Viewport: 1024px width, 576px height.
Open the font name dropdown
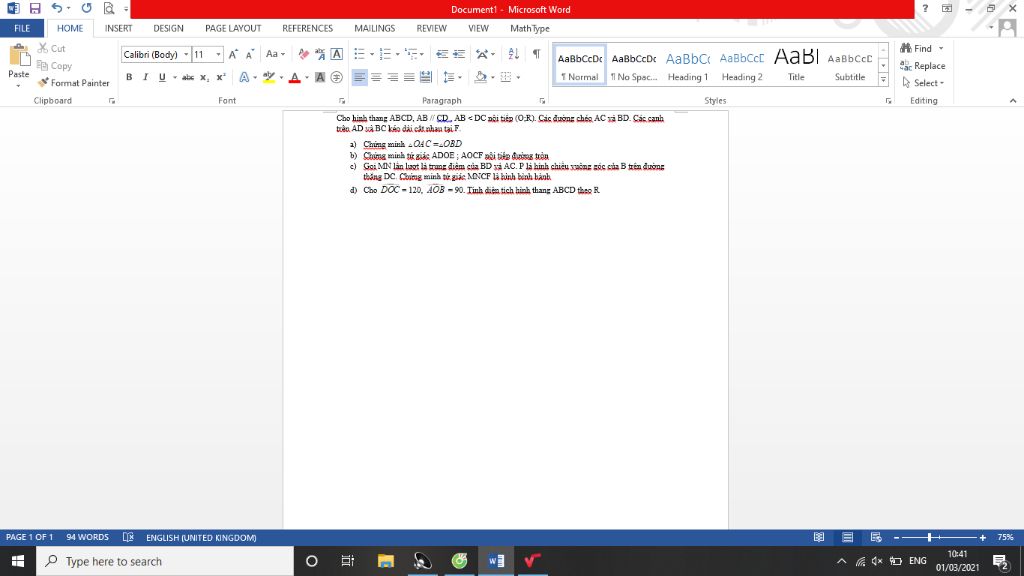186,54
